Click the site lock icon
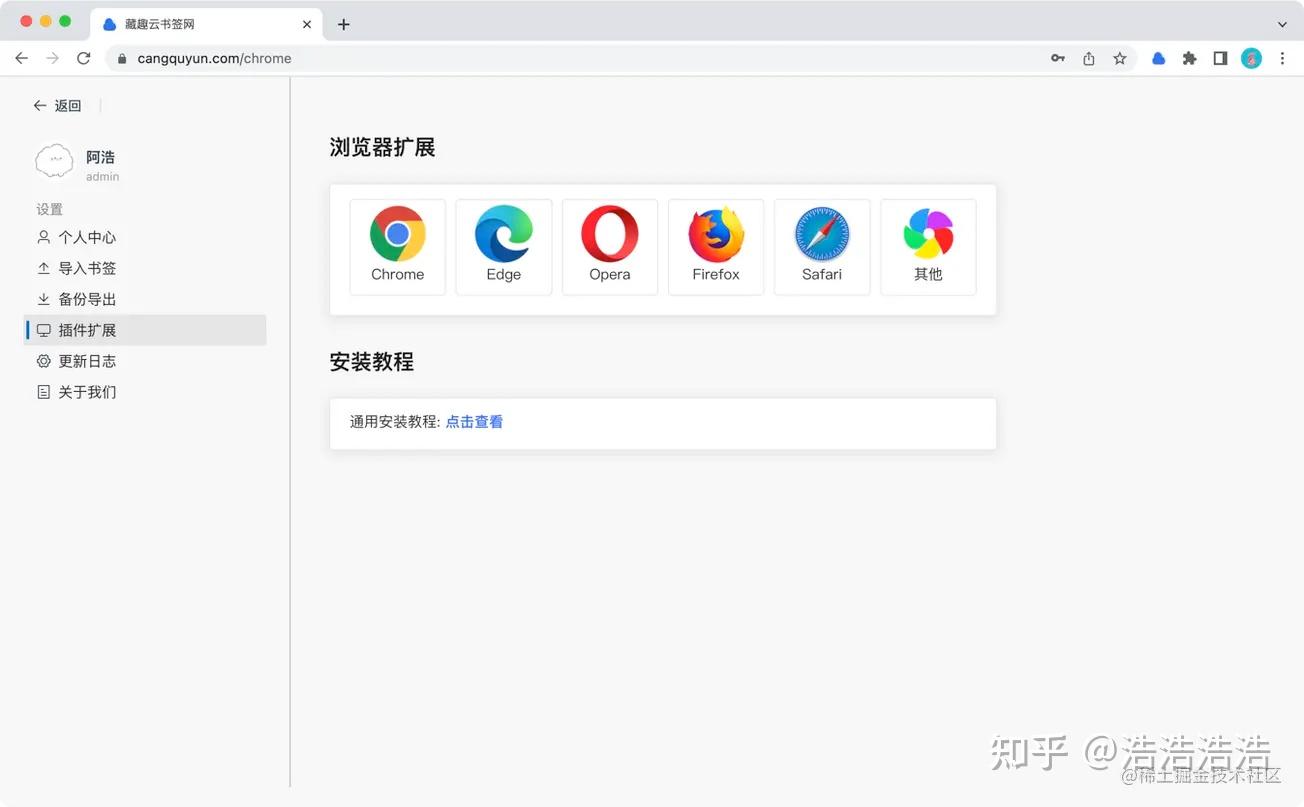The image size is (1304, 807). point(122,58)
